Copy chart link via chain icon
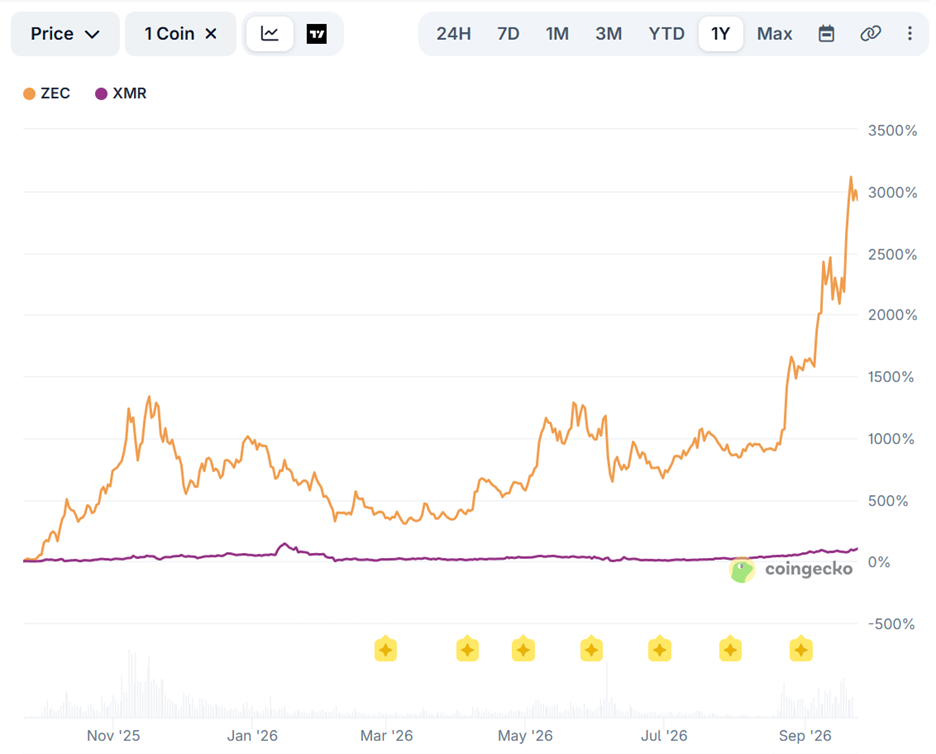936x754 pixels. click(870, 33)
